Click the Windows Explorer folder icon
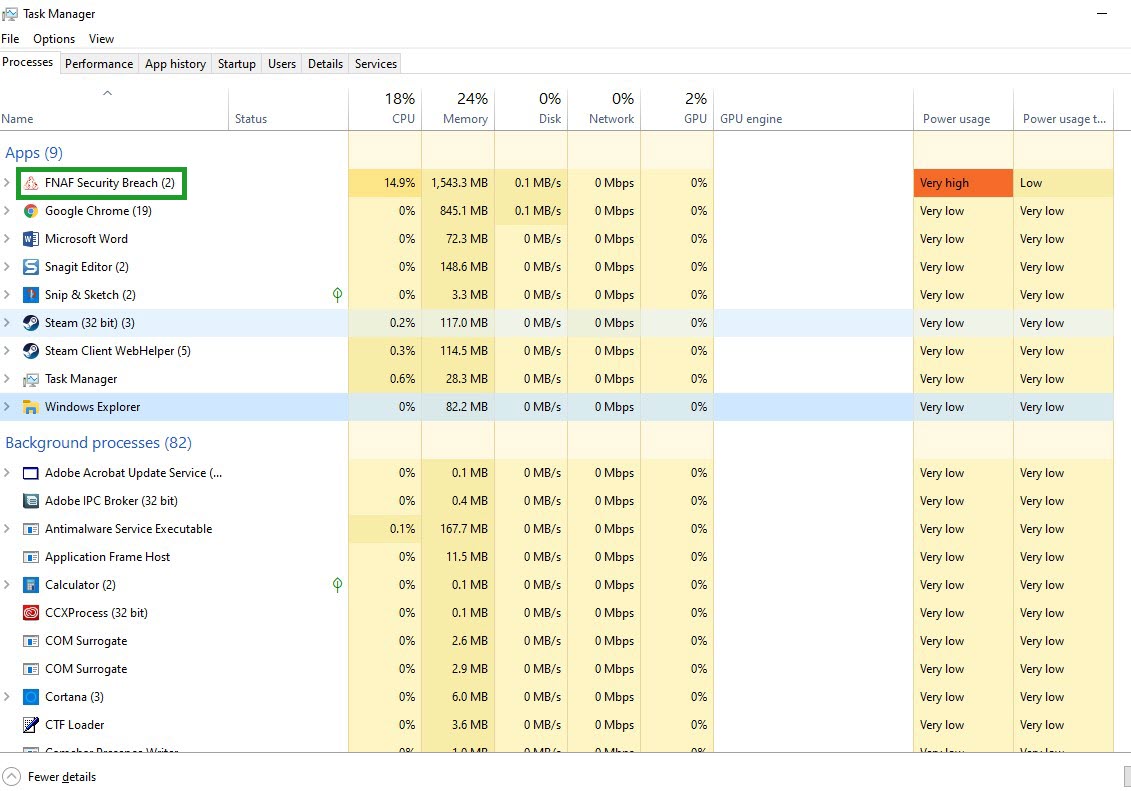Image resolution: width=1131 pixels, height=791 pixels. point(30,407)
